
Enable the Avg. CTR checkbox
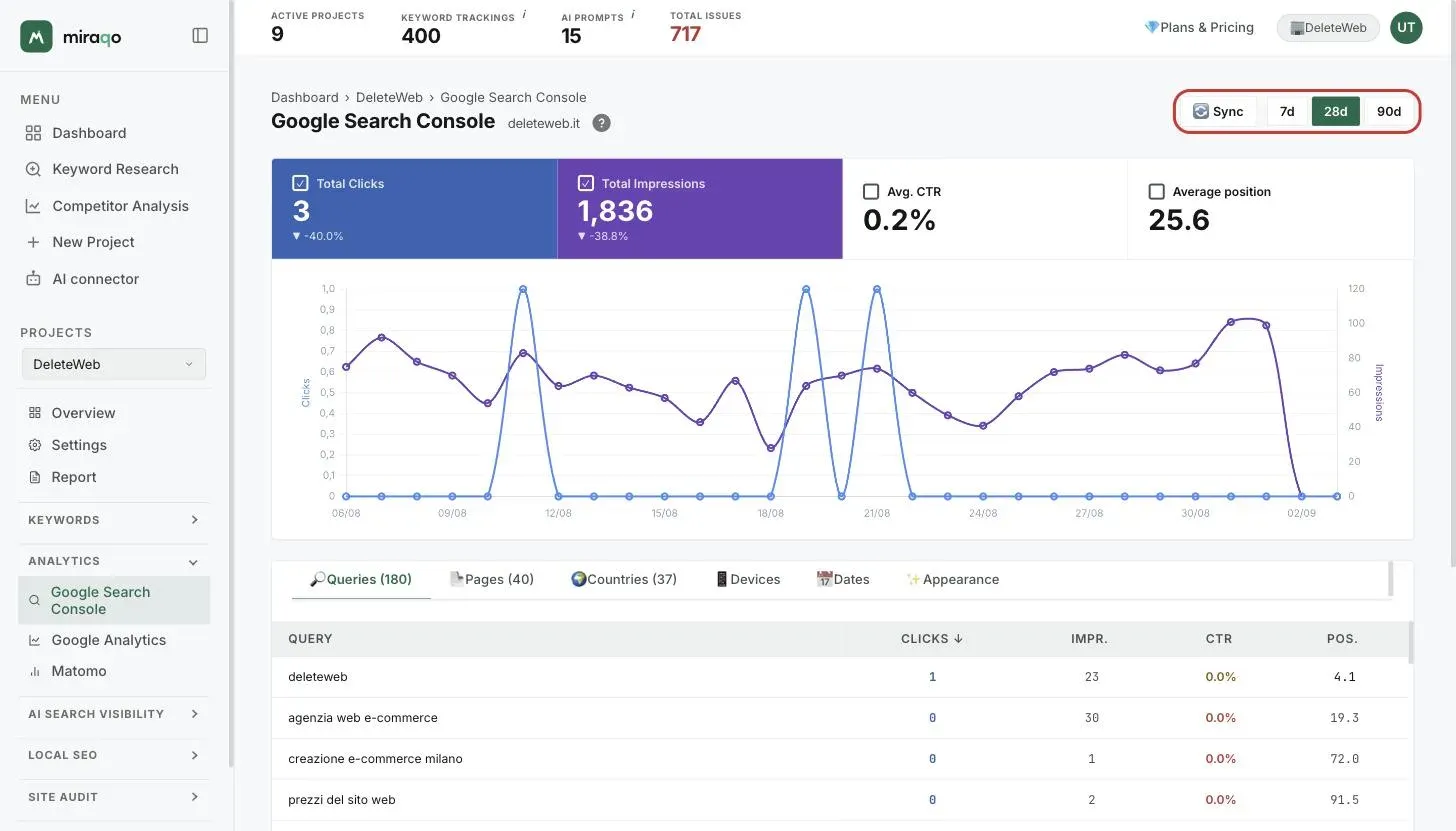coord(871,191)
